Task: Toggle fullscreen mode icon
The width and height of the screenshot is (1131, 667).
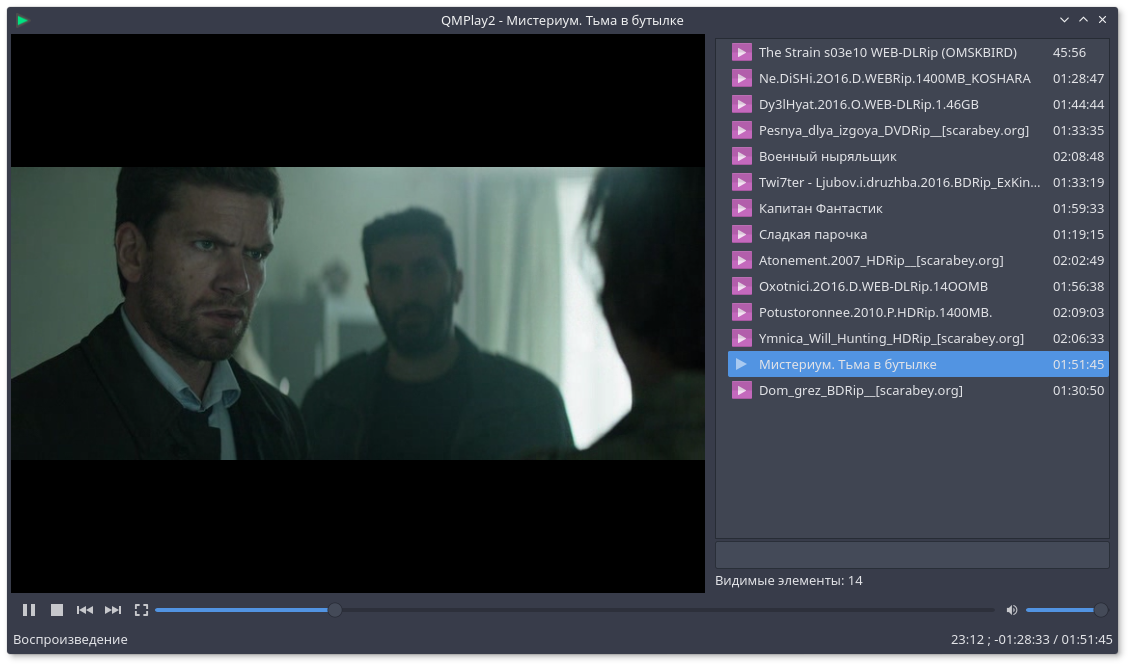Action: click(x=141, y=610)
